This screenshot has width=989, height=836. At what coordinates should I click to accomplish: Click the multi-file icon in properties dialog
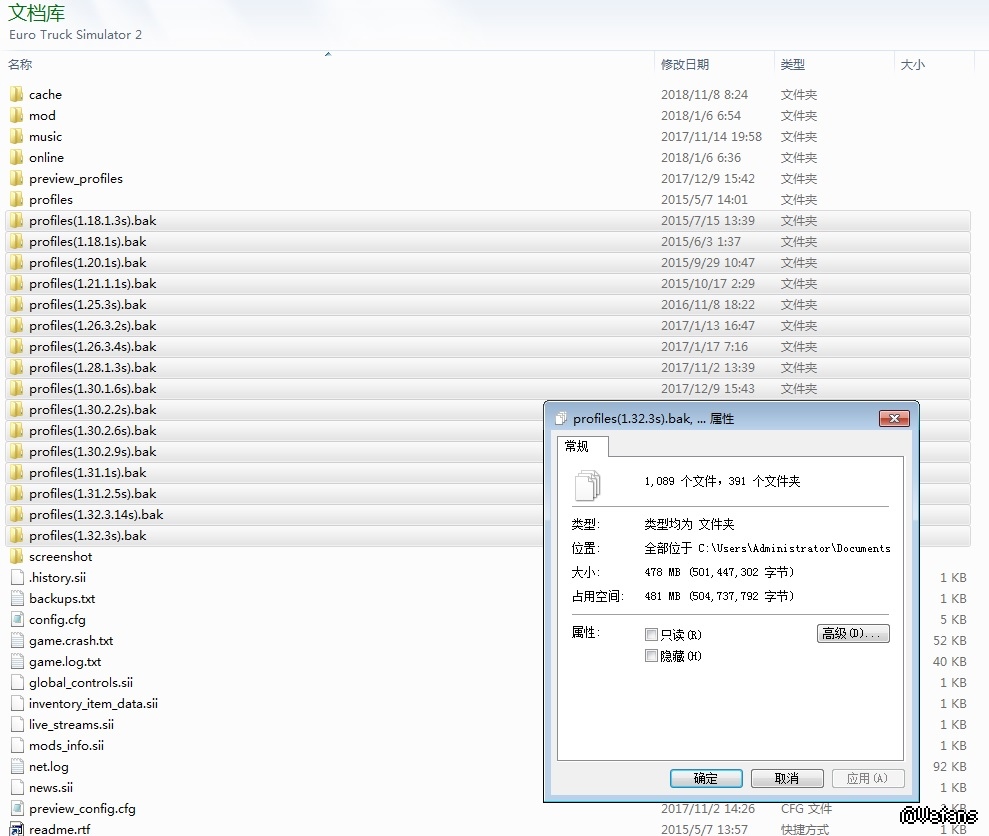pyautogui.click(x=588, y=485)
